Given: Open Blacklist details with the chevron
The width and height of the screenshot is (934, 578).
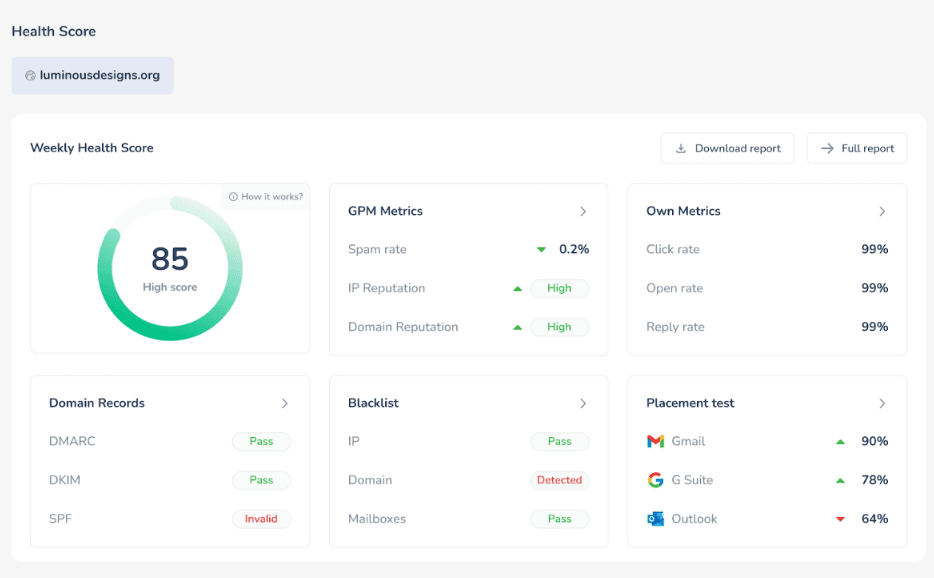Looking at the screenshot, I should point(583,403).
